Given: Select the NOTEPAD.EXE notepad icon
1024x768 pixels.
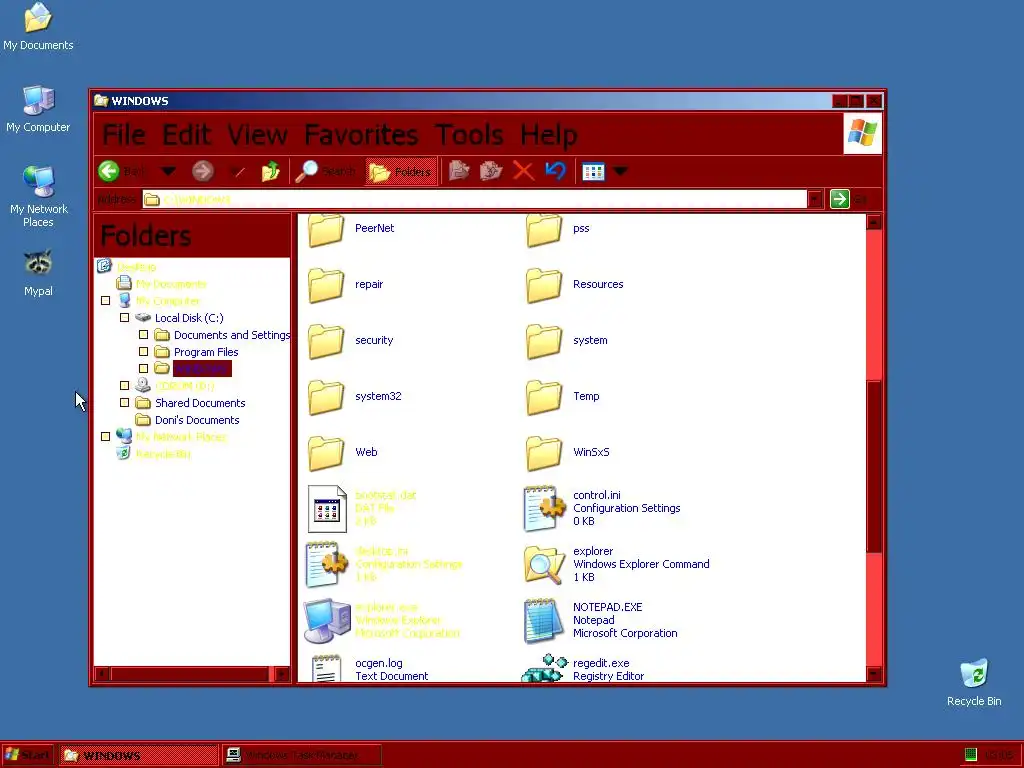Looking at the screenshot, I should click(x=544, y=620).
